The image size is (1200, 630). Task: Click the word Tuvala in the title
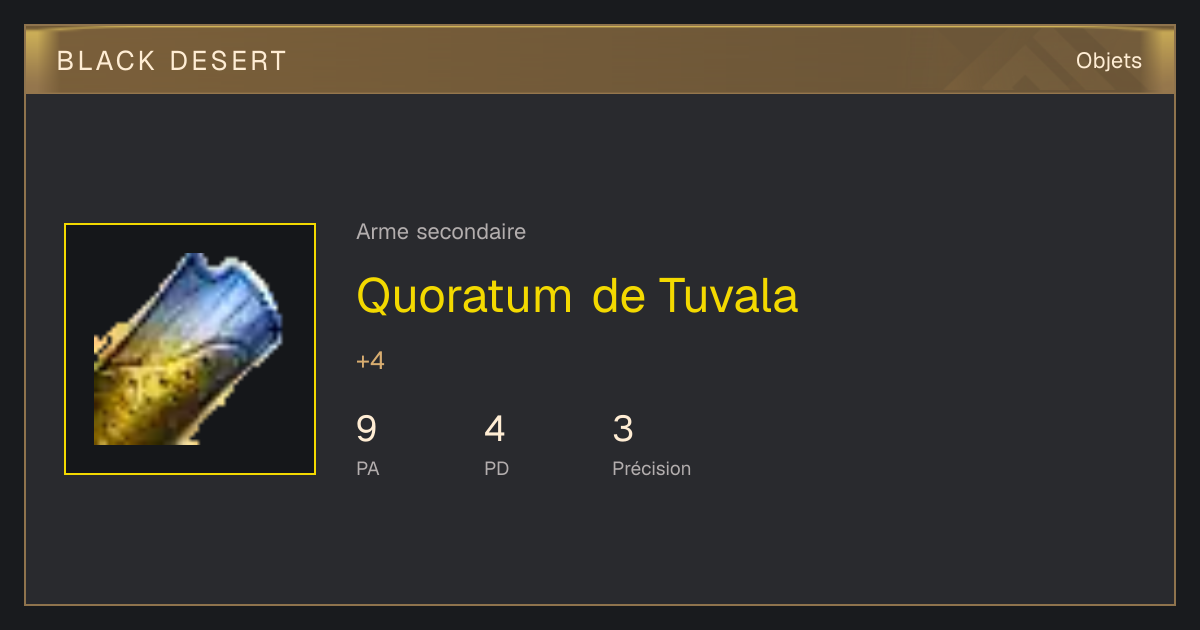729,295
